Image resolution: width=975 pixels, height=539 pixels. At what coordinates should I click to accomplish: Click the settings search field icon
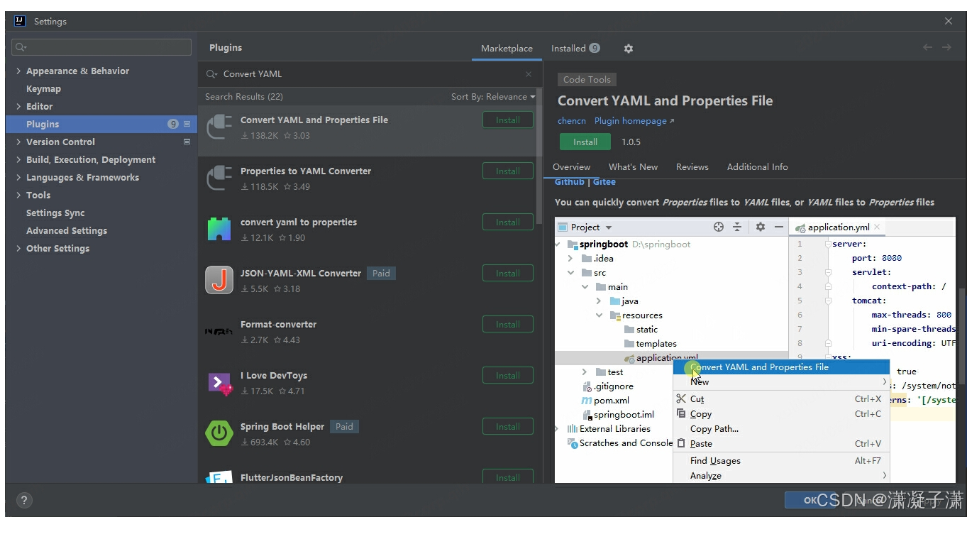point(21,47)
